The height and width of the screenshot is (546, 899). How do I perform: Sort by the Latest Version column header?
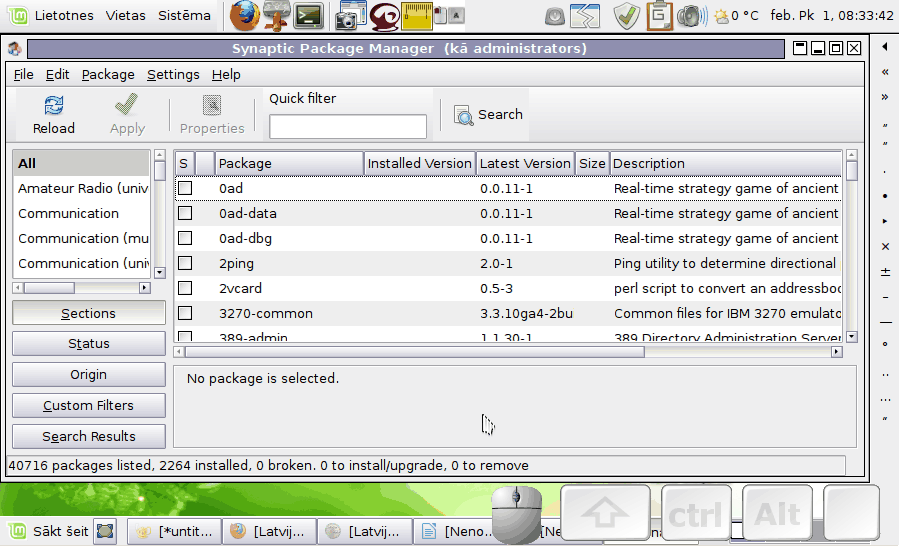[x=525, y=163]
